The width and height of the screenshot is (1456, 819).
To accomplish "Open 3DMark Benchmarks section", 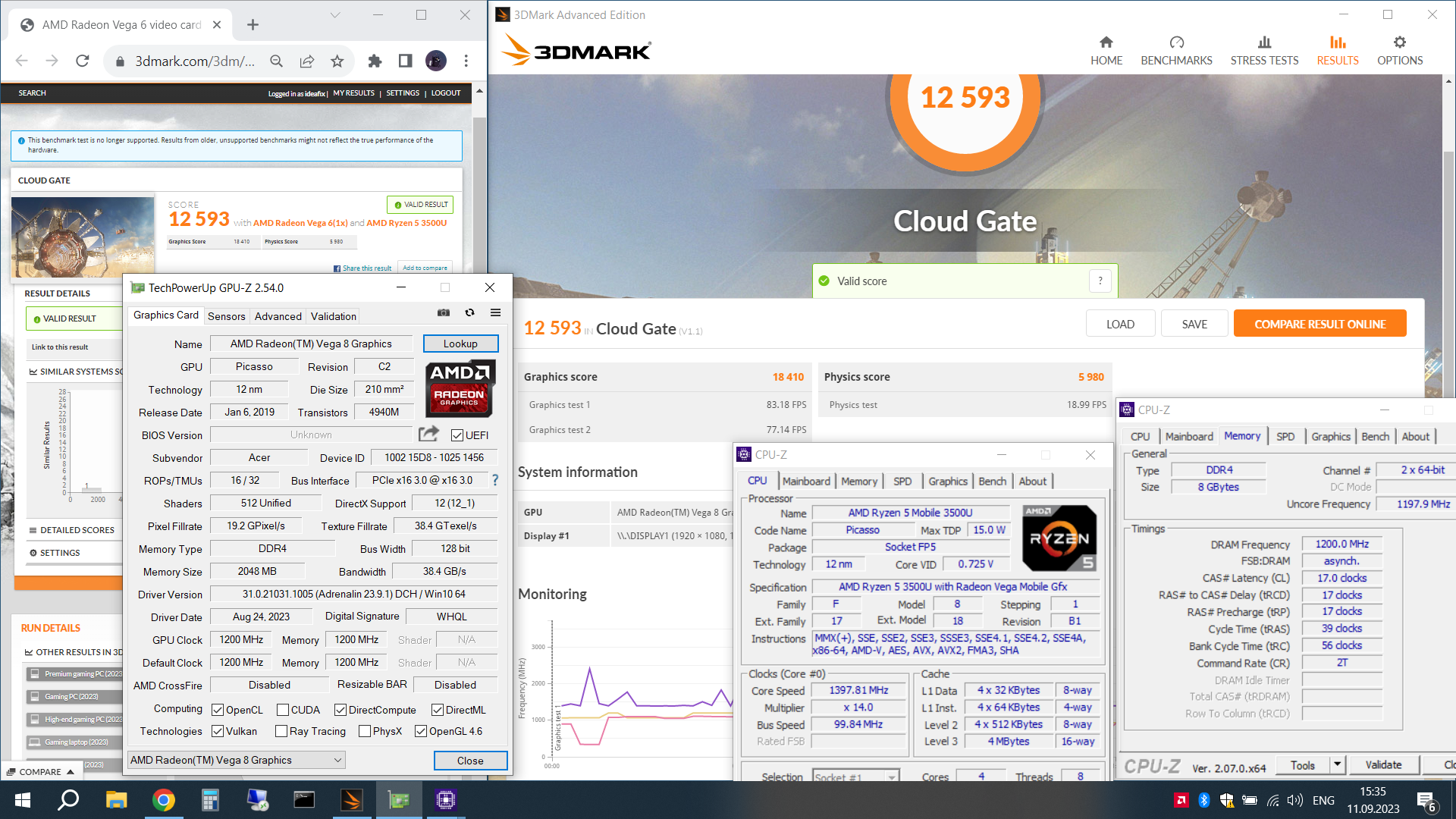I will point(1176,51).
